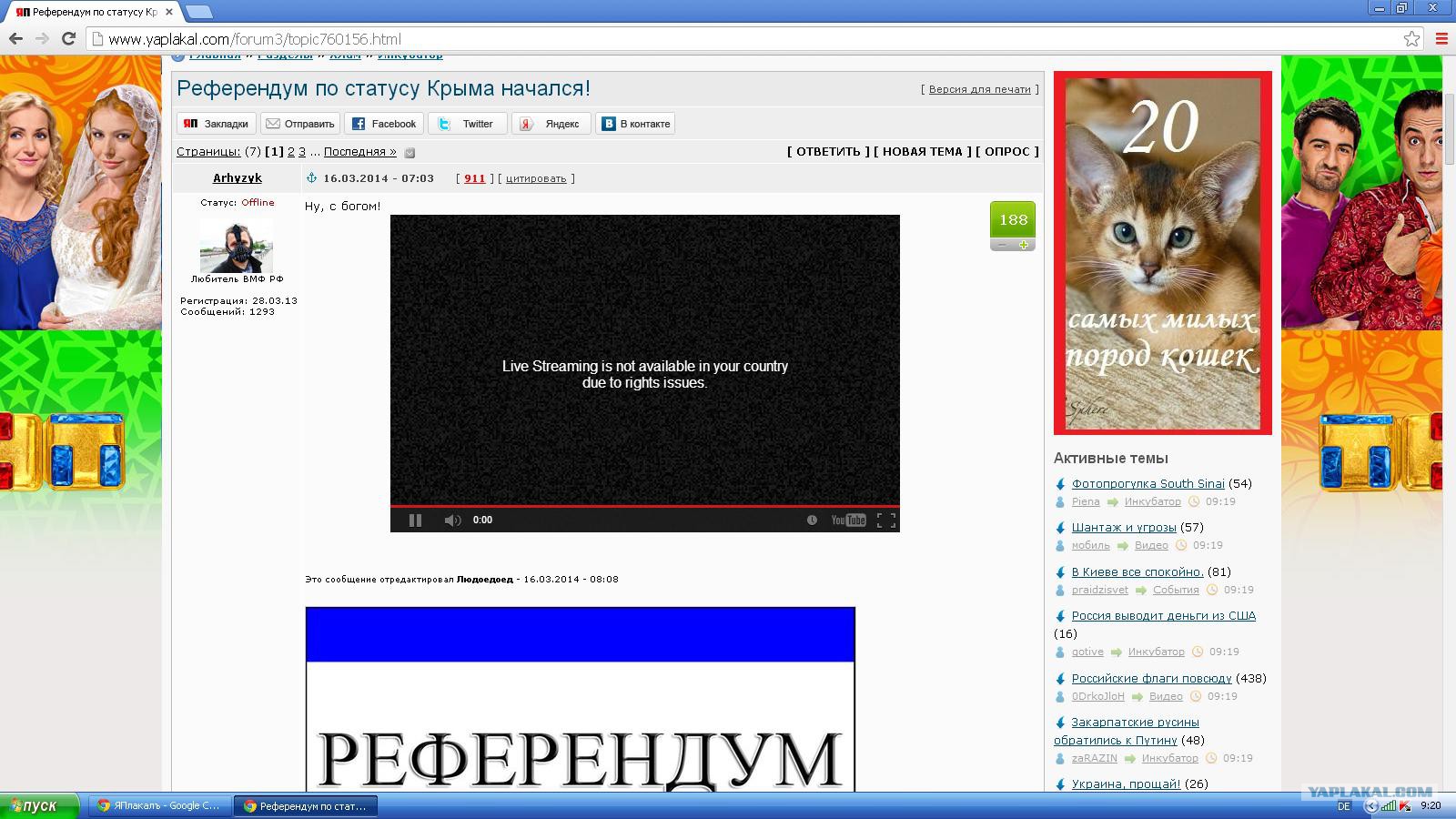1456x819 pixels.
Task: Jump to the Последняя page
Action: click(360, 152)
